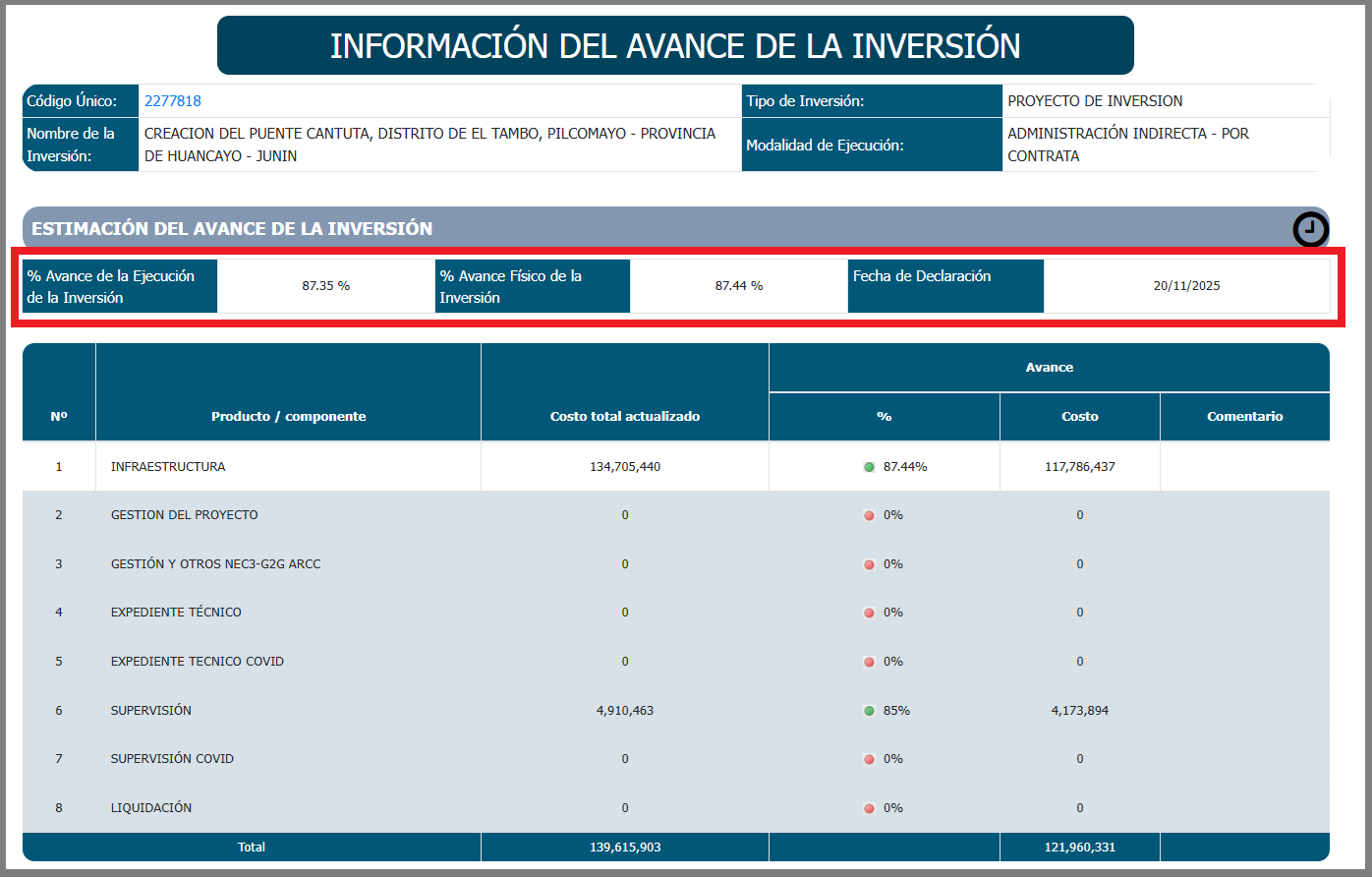Open the Código Único link 2277818
The width and height of the screenshot is (1372, 878).
point(173,101)
